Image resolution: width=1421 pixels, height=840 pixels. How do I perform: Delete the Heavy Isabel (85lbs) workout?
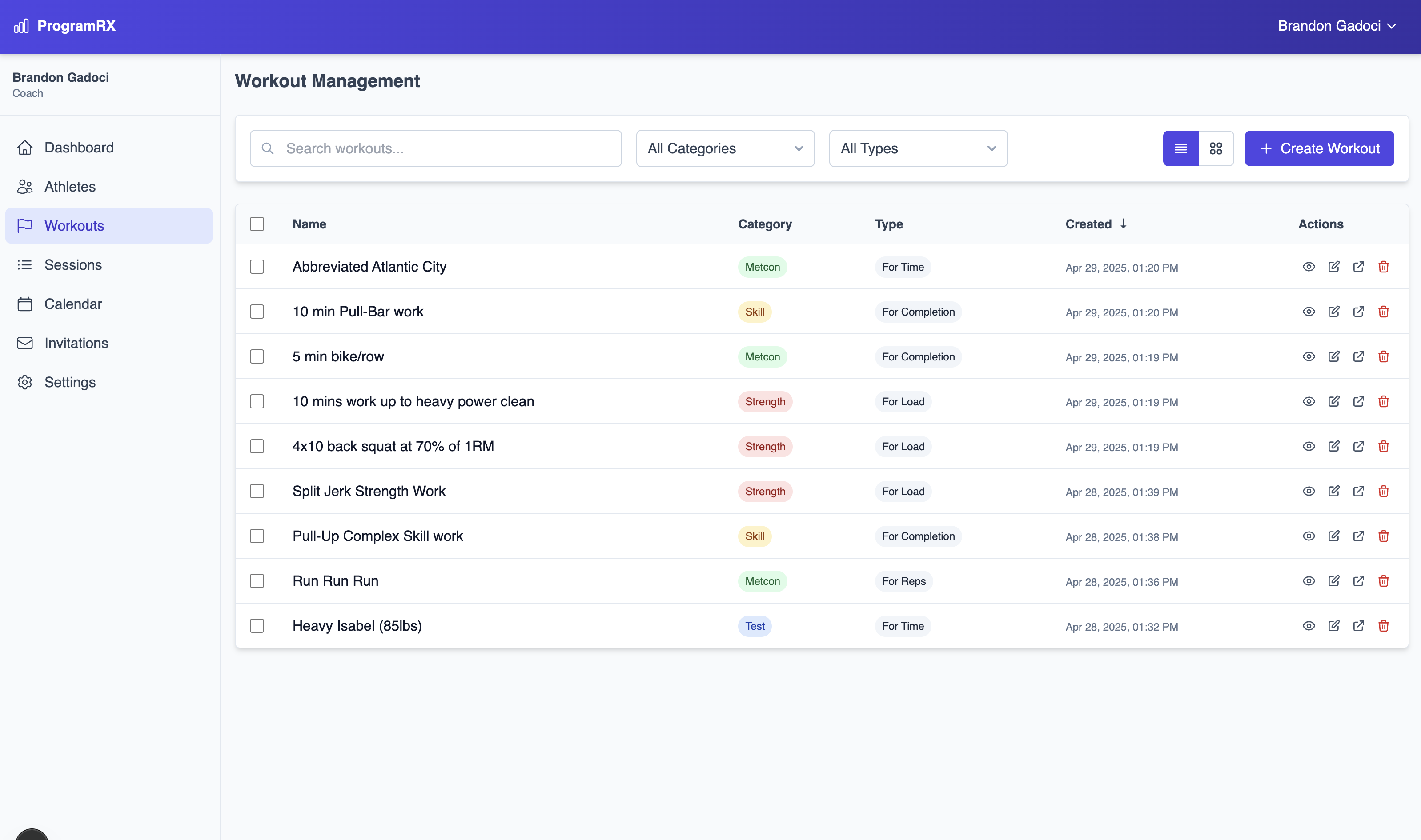click(1383, 625)
